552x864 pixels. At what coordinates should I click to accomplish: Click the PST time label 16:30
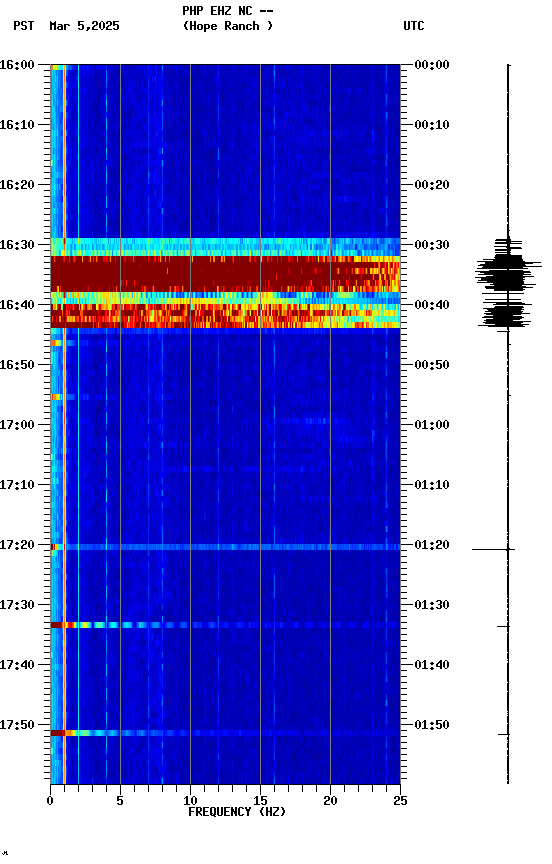pos(17,245)
